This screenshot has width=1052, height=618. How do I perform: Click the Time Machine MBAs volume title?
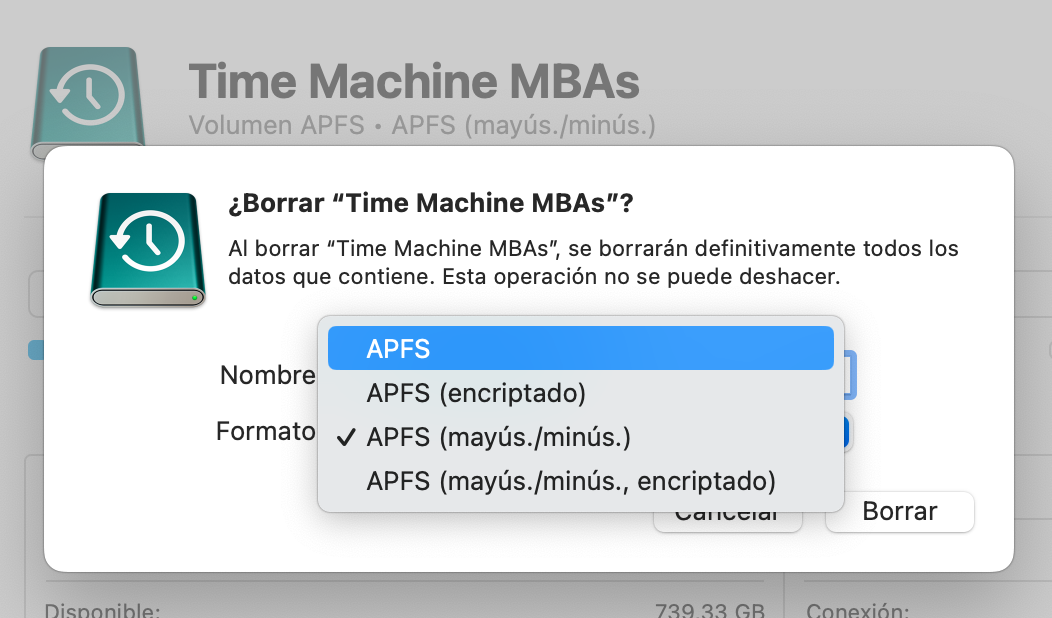(413, 82)
